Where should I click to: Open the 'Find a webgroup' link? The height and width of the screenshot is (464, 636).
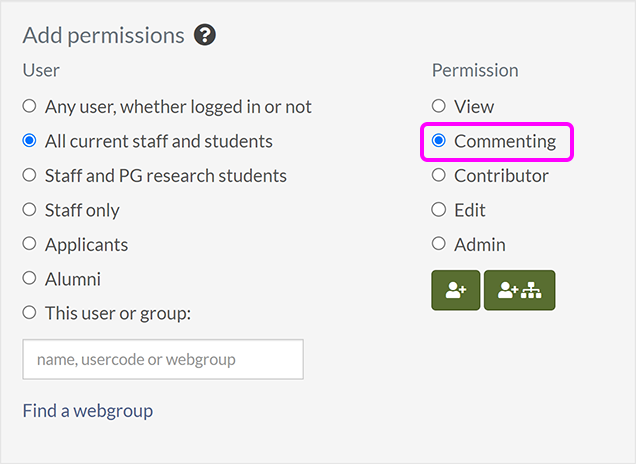click(88, 410)
